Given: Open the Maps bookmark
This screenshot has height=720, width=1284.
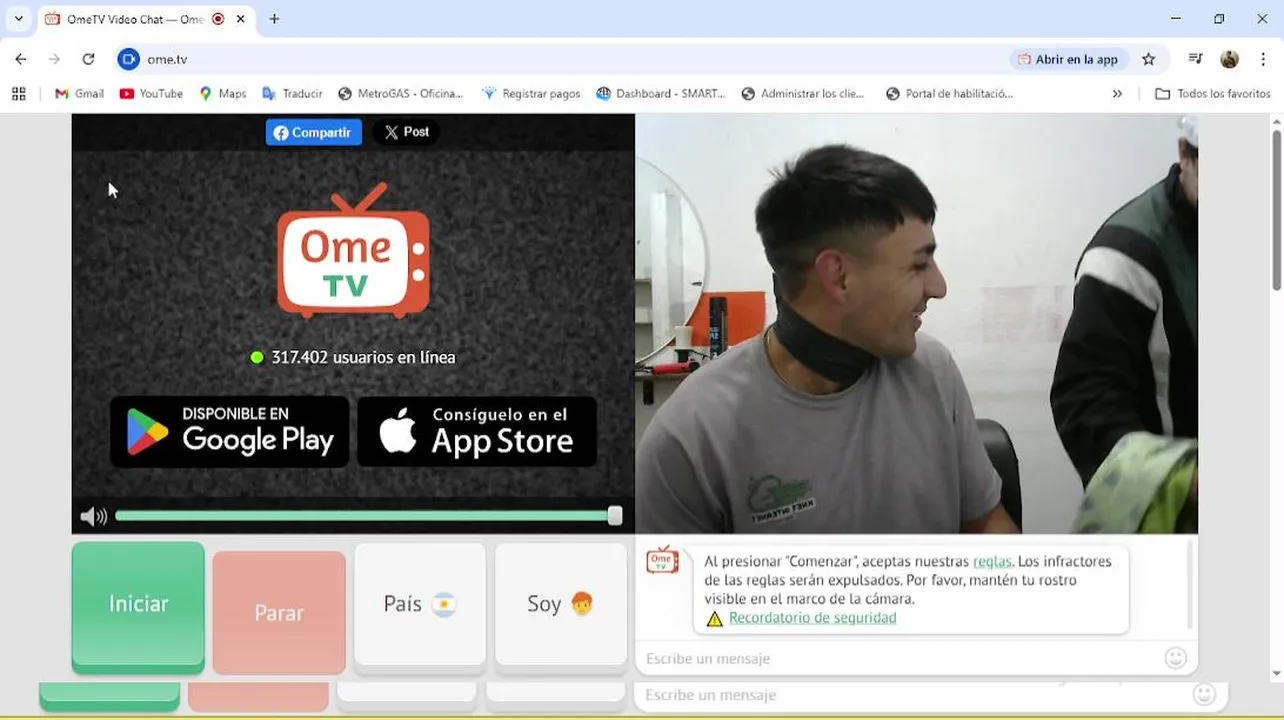Looking at the screenshot, I should tap(222, 93).
